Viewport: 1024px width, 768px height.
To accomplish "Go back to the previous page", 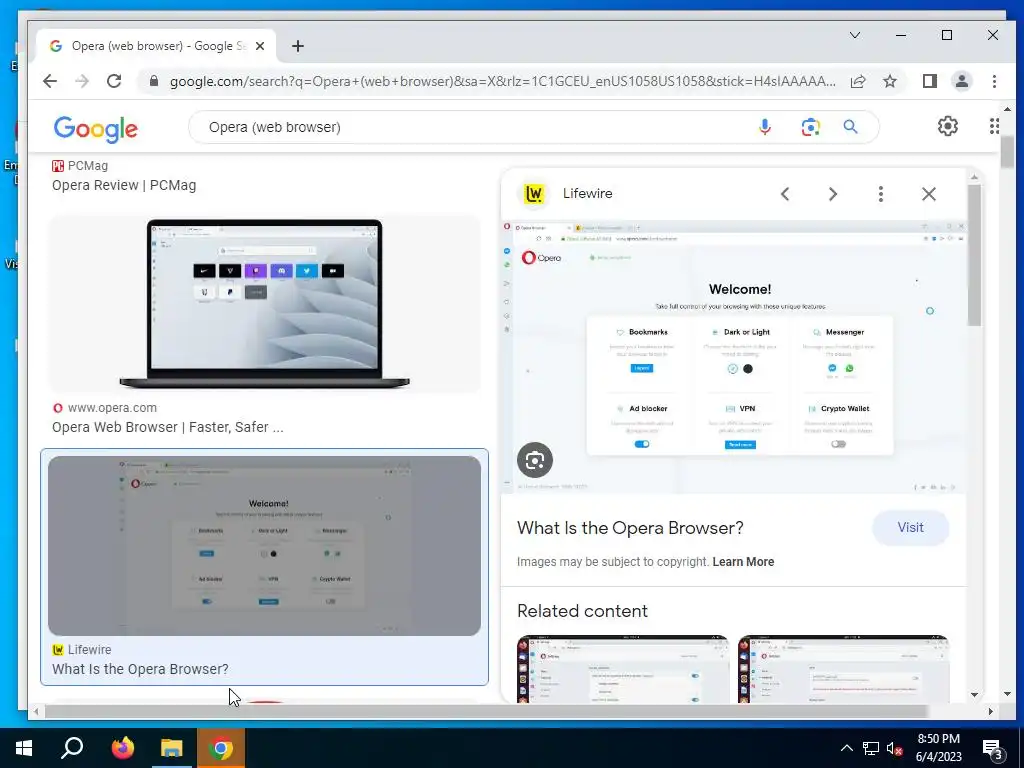I will click(50, 81).
